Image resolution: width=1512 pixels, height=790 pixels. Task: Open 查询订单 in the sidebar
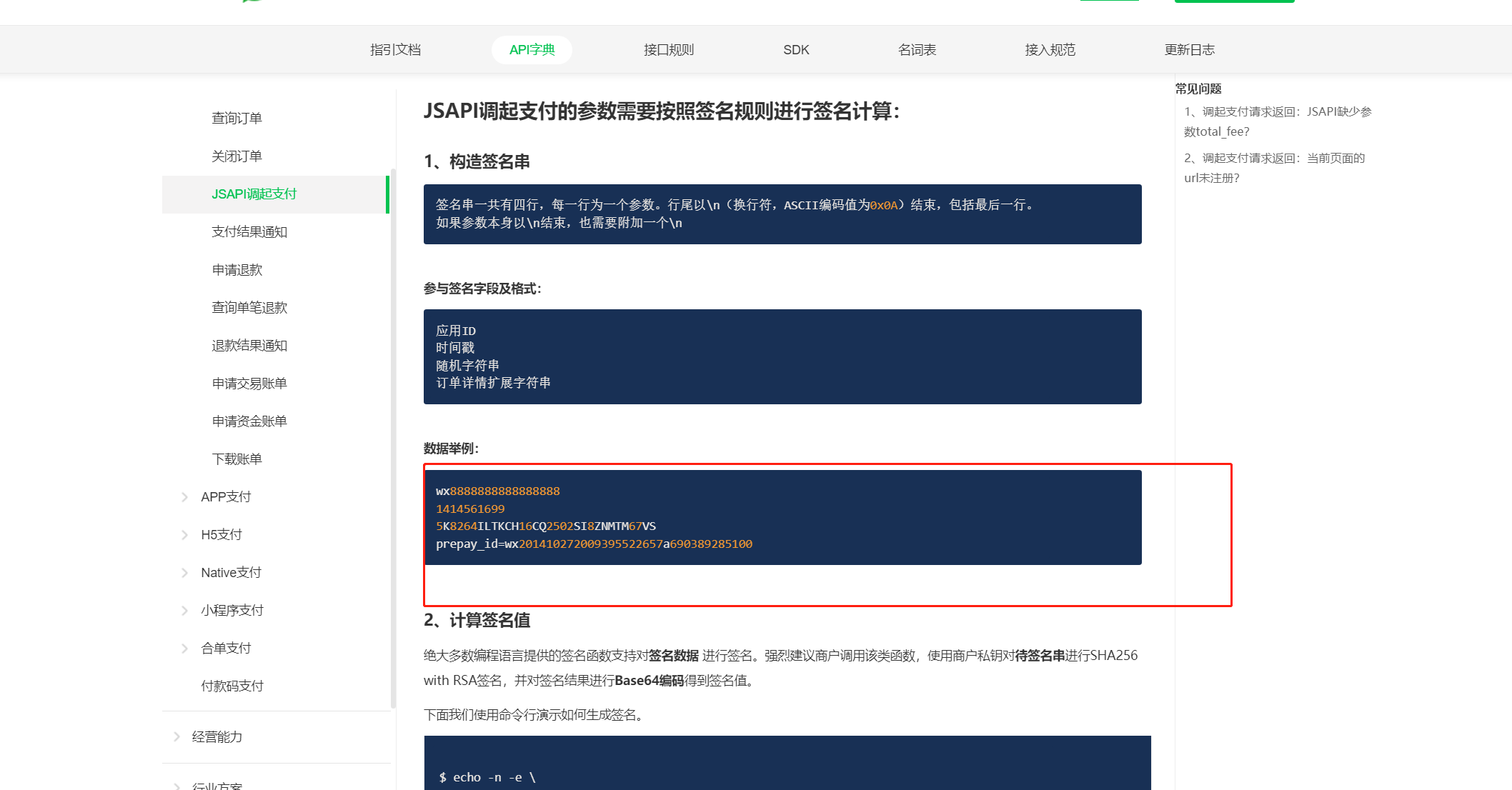[237, 119]
